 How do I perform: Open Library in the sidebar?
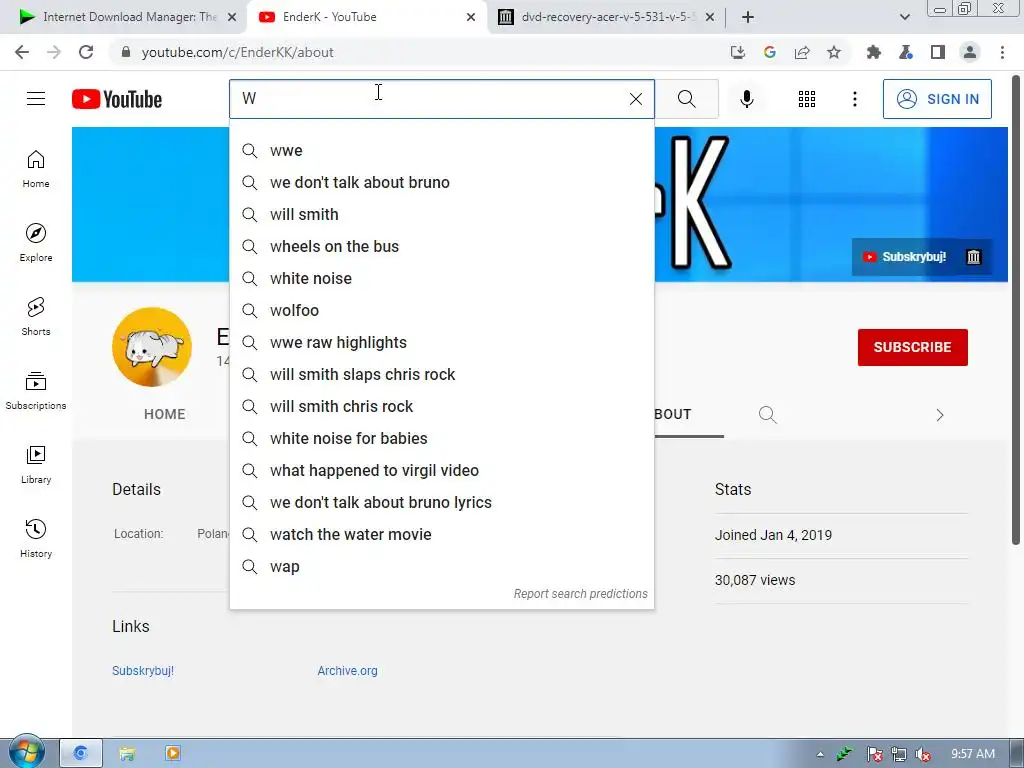(x=36, y=464)
